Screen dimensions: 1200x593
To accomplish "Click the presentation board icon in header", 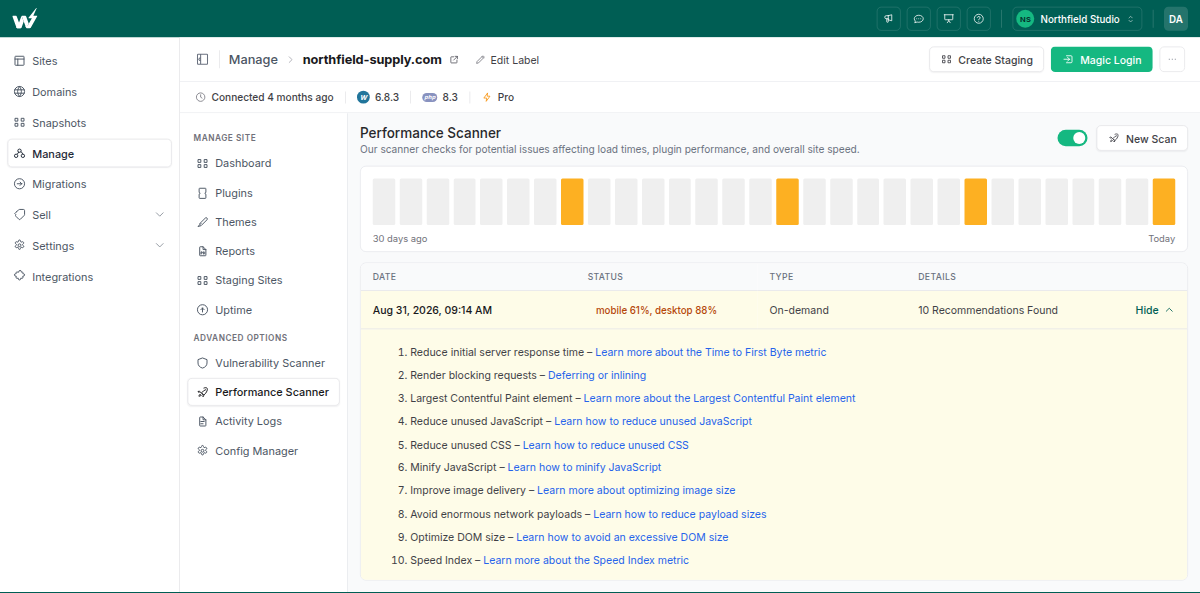I will coord(948,18).
